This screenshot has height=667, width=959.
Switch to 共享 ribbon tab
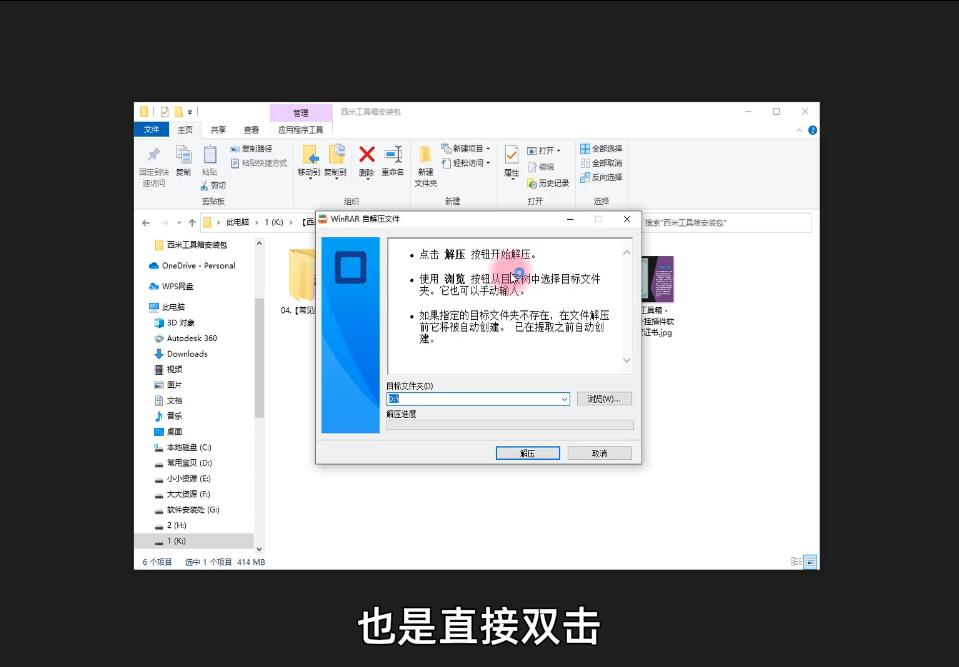coord(218,130)
